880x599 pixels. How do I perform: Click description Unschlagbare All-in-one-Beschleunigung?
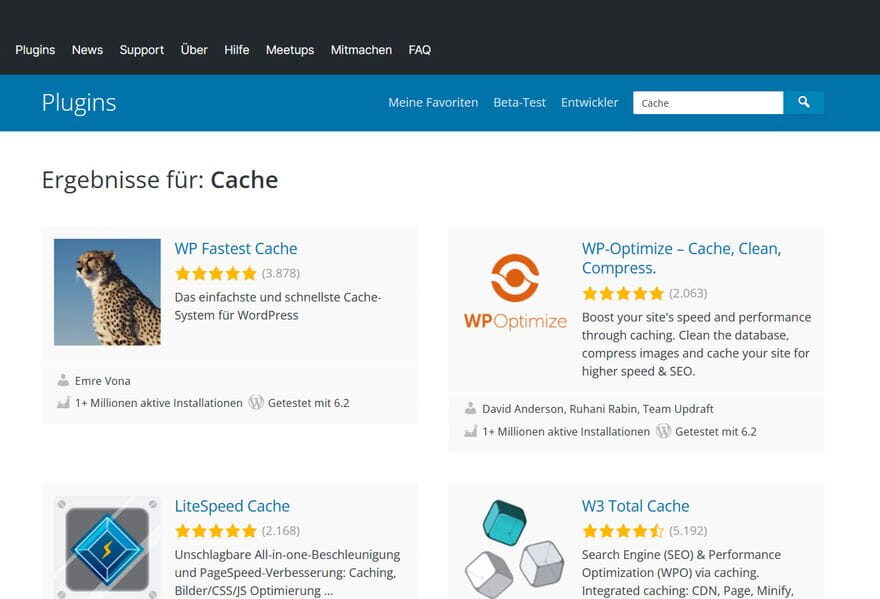click(287, 573)
